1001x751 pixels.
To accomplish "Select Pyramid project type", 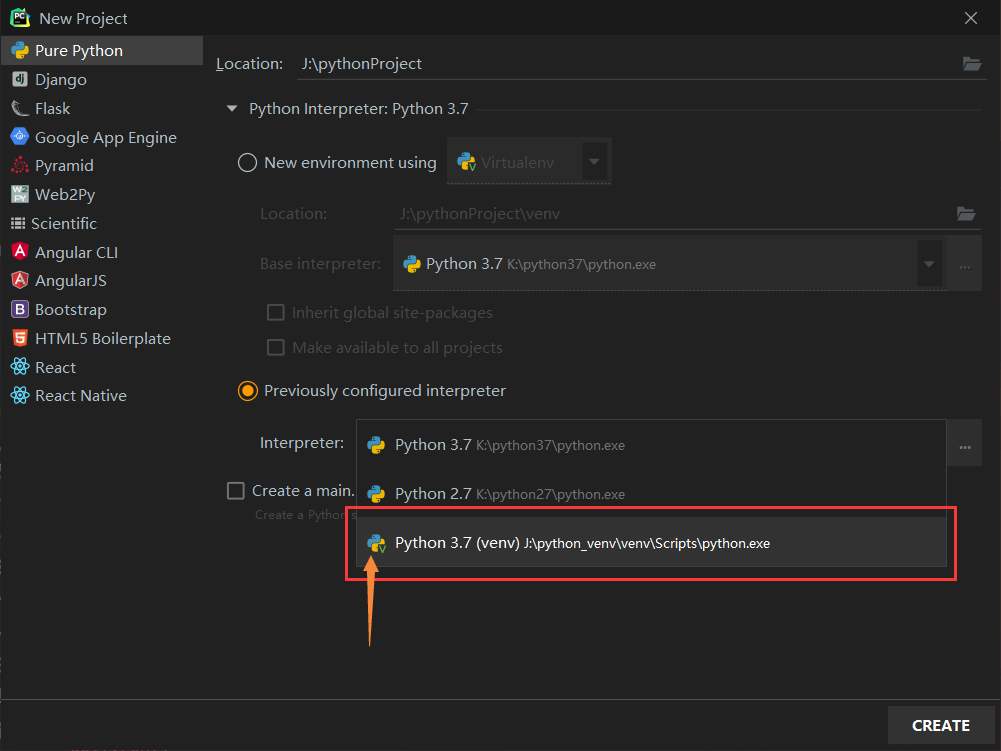I will pos(102,165).
